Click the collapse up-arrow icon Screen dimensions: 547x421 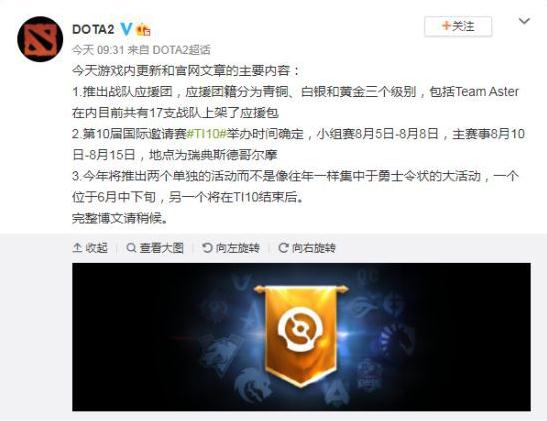[77, 248]
